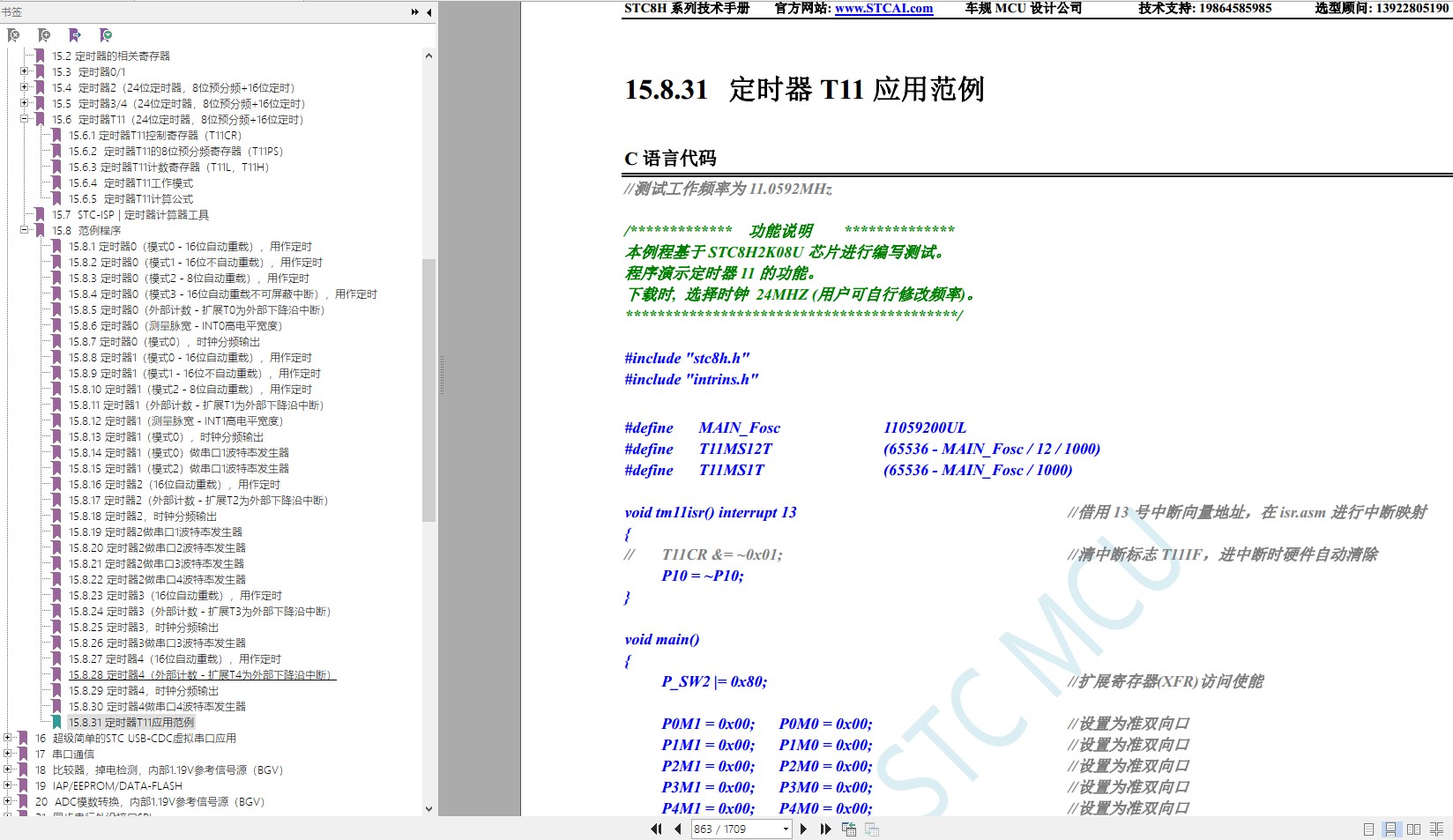Select bookmark 15.8.4 定时器0 模式3

pyautogui.click(x=223, y=294)
